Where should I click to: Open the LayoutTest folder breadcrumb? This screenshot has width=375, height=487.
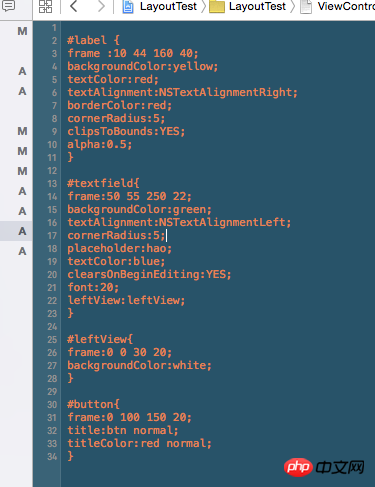(x=257, y=6)
